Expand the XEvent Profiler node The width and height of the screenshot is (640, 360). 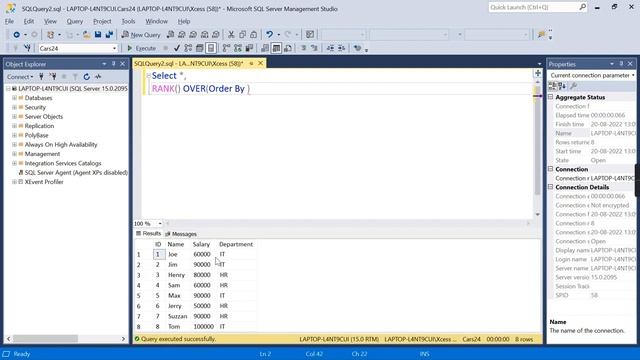click(14, 182)
